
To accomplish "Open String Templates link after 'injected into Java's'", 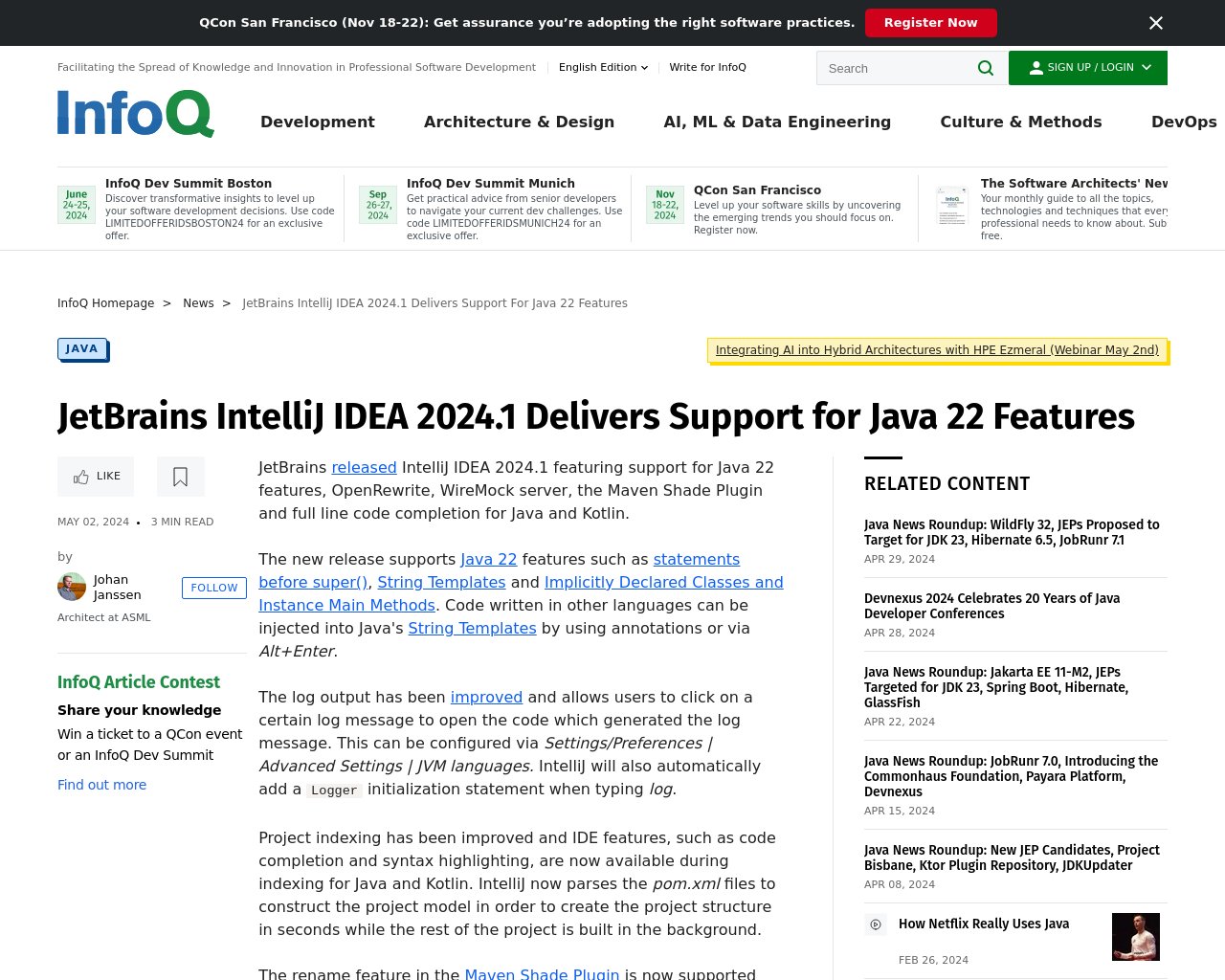I will [x=472, y=628].
